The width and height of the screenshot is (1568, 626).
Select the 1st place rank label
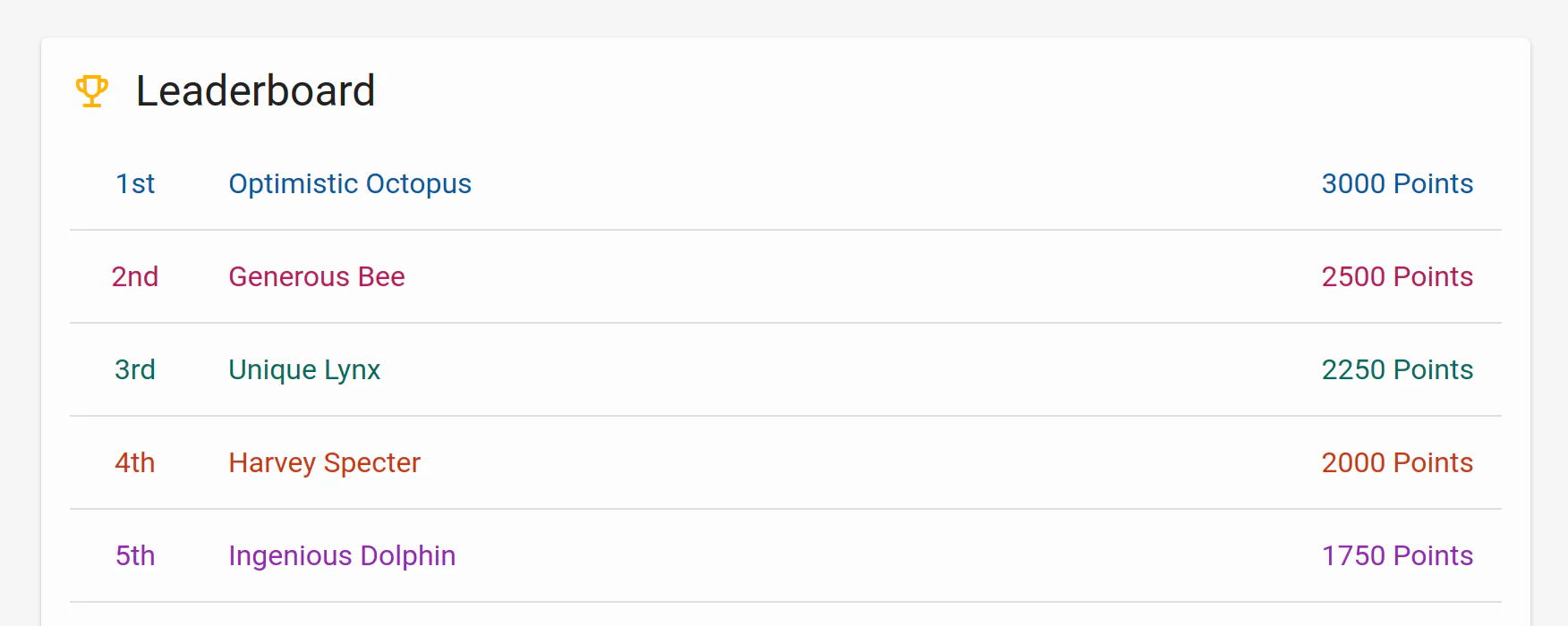[x=135, y=183]
